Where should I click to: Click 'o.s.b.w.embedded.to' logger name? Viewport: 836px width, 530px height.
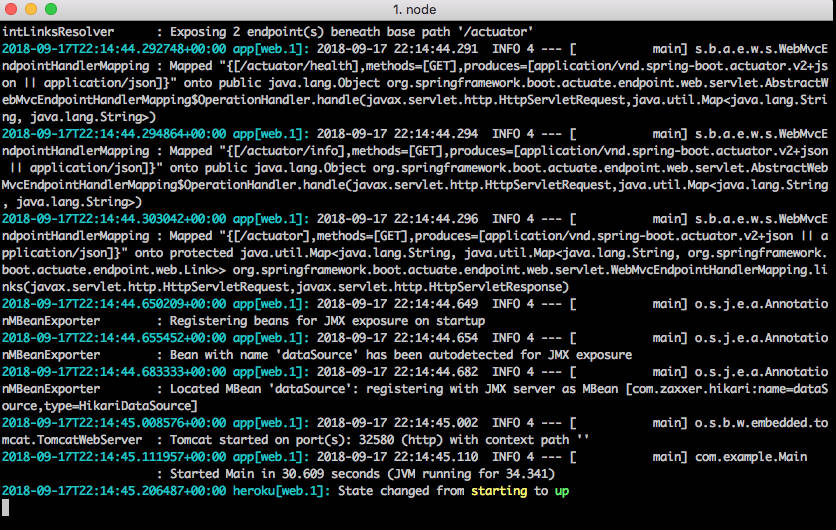[761, 423]
